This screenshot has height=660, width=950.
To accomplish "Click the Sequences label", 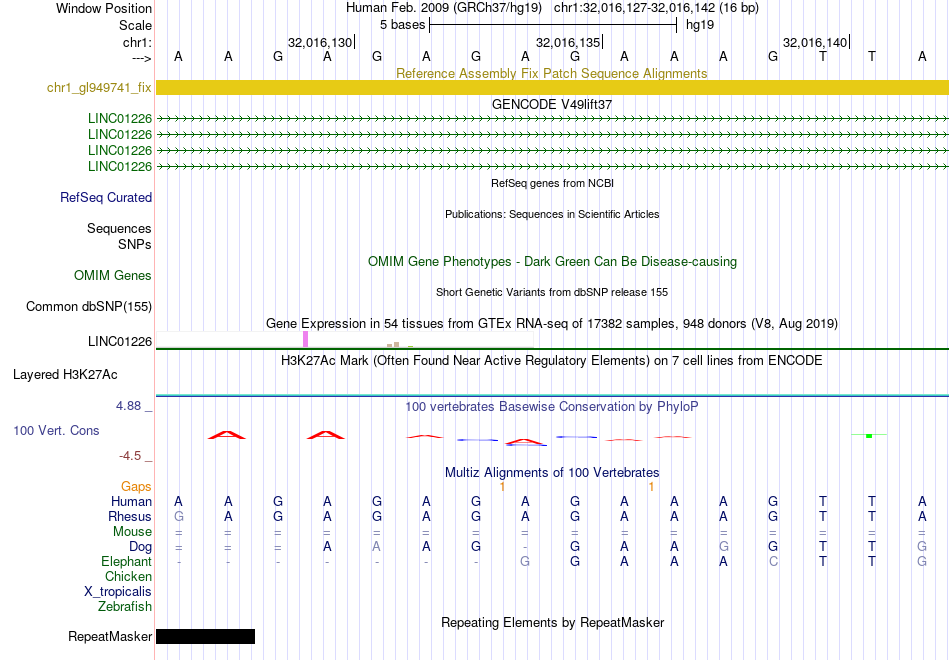I will 119,228.
